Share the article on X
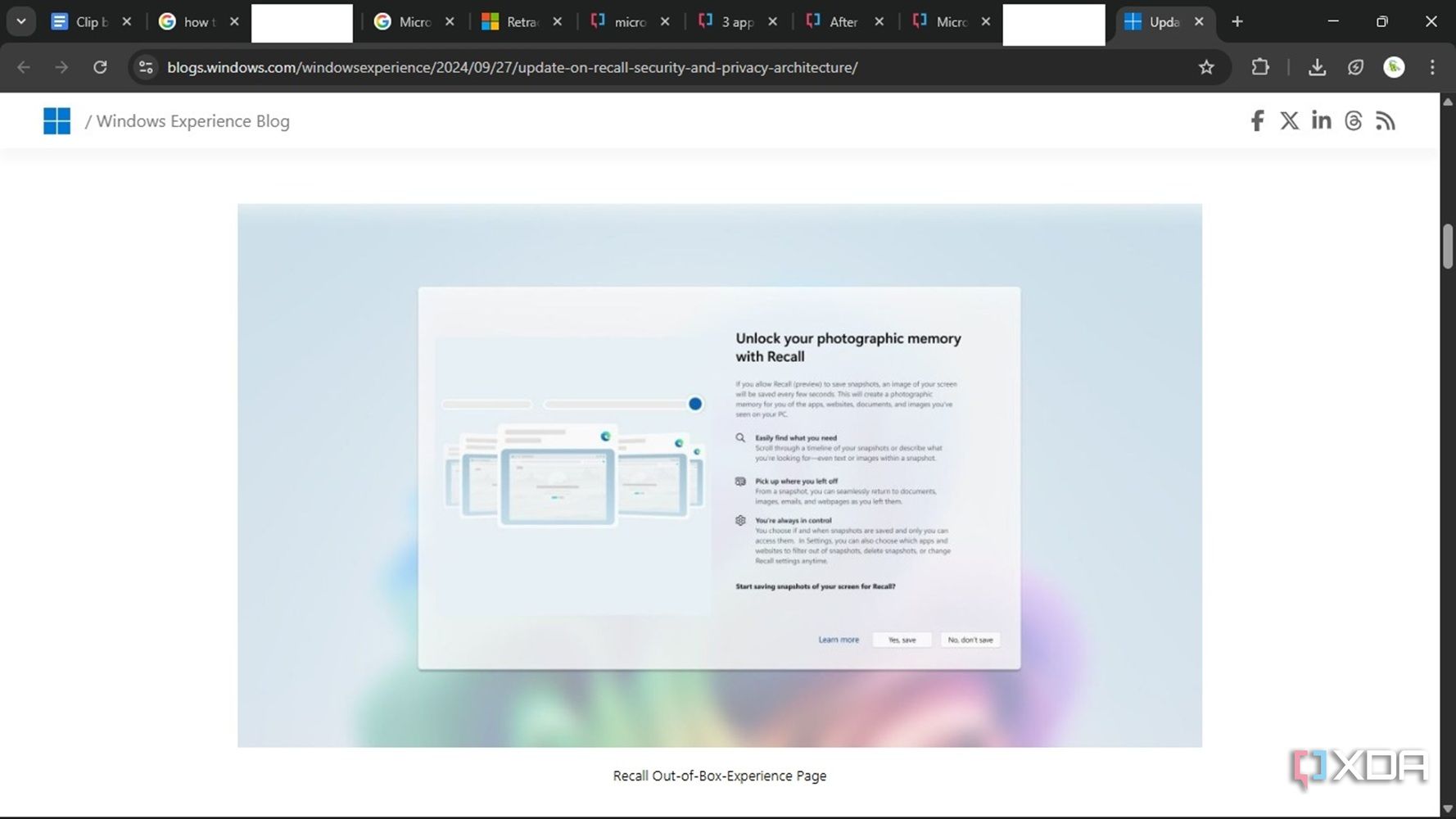The height and width of the screenshot is (819, 1456). point(1289,121)
